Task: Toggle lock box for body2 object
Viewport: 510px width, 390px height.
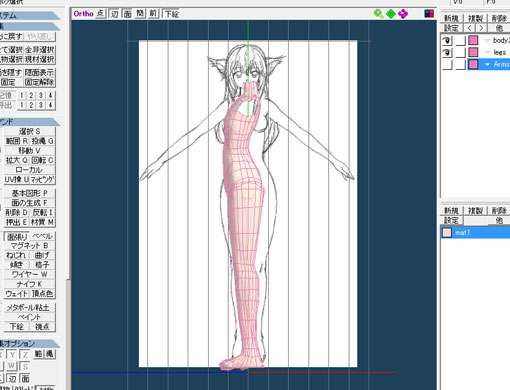Action: click(x=460, y=40)
